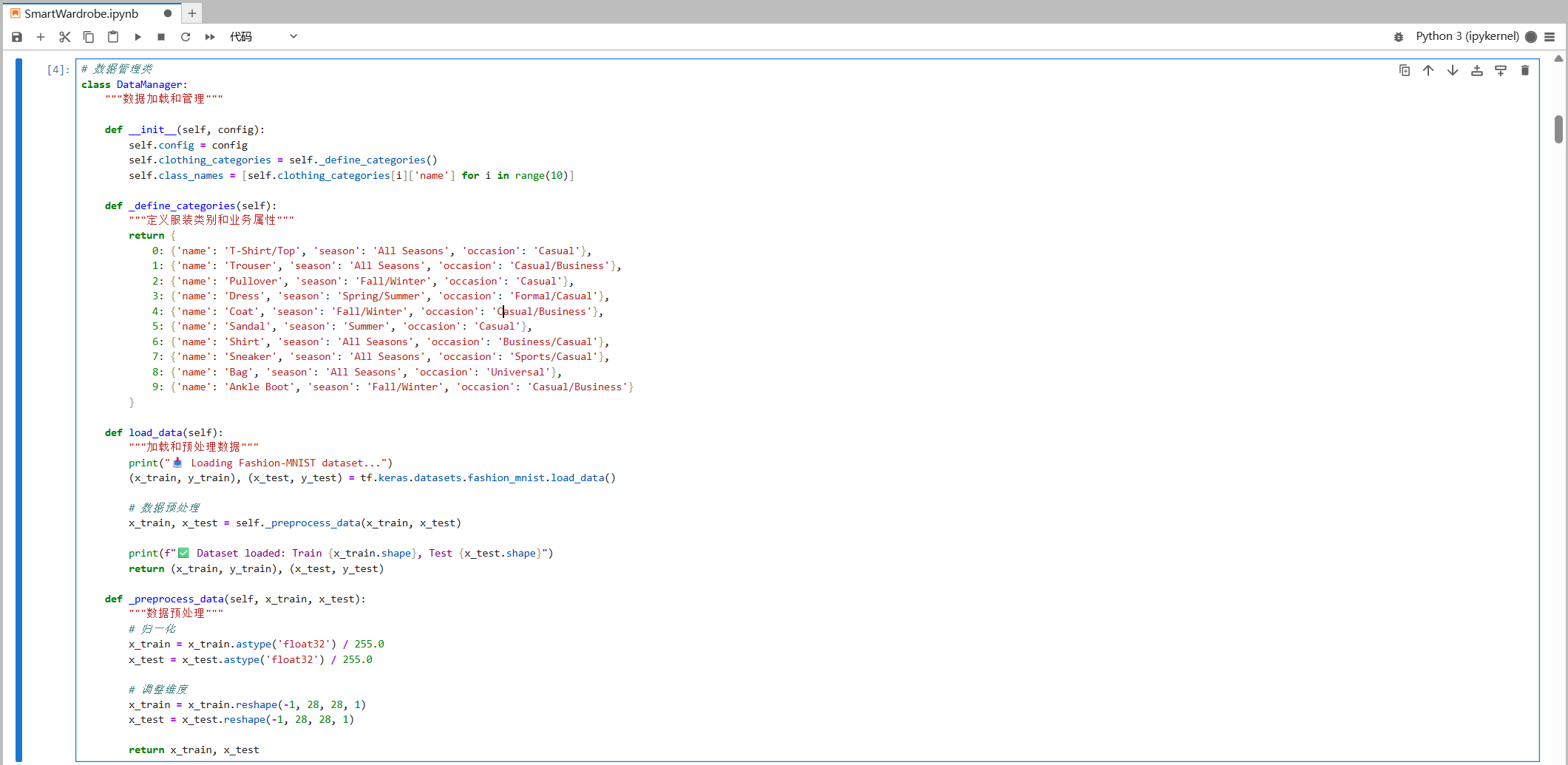Select the SmartWardrobe.ipynb tab
This screenshot has width=1568, height=765.
81,13
